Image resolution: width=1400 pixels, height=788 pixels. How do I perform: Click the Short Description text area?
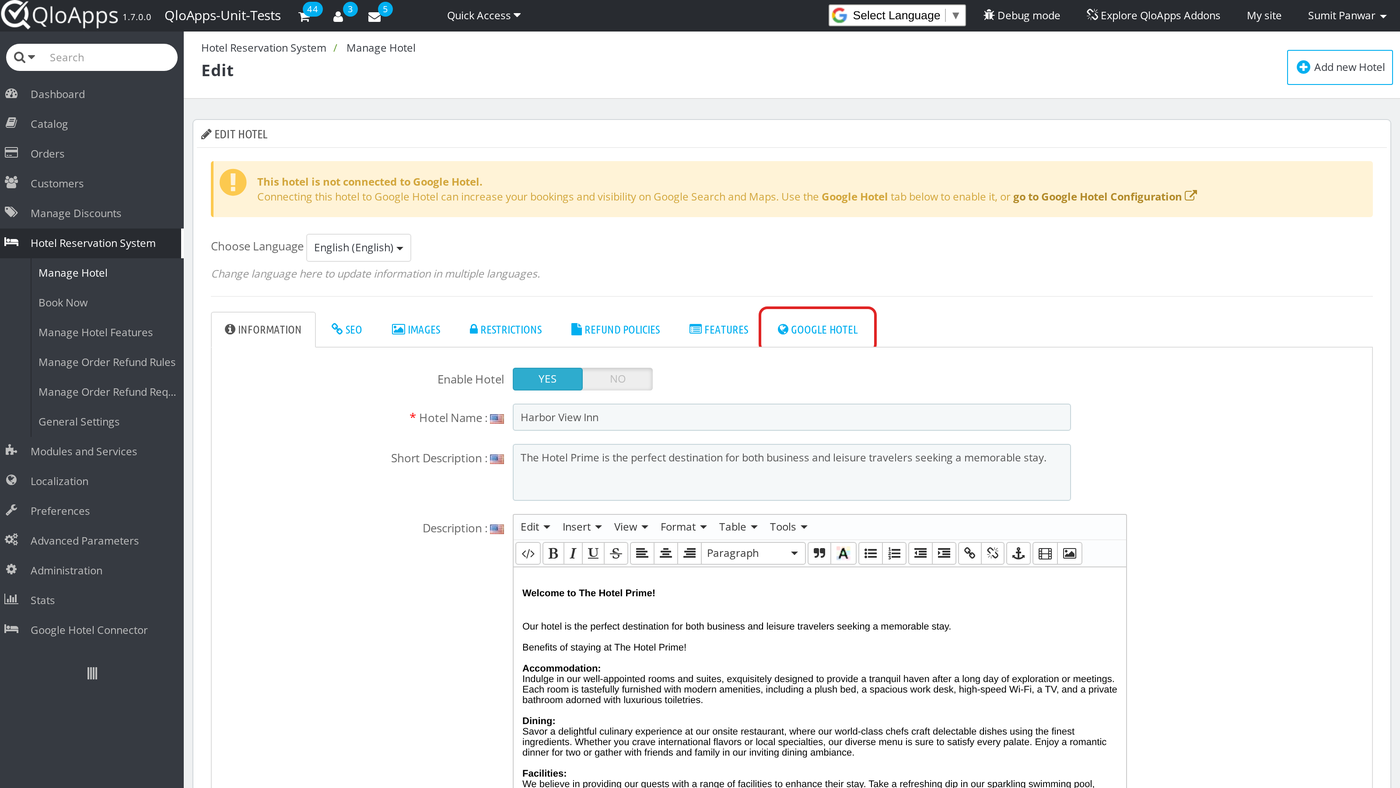tap(791, 472)
